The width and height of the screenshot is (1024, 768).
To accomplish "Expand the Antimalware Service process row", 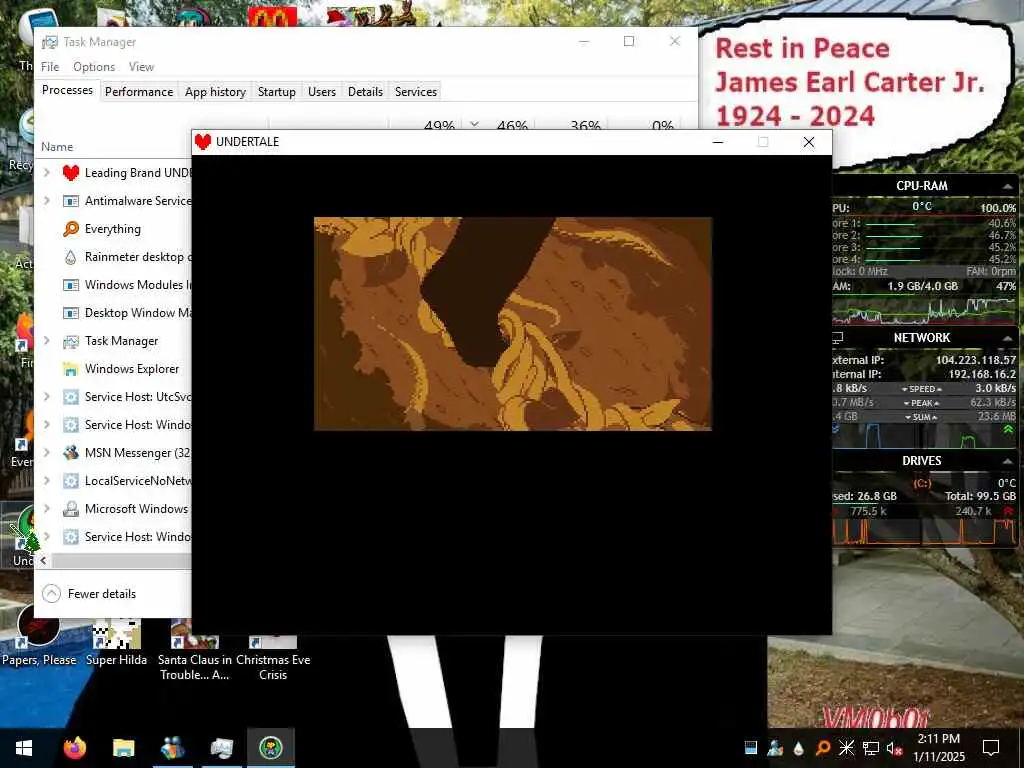I will pos(47,201).
